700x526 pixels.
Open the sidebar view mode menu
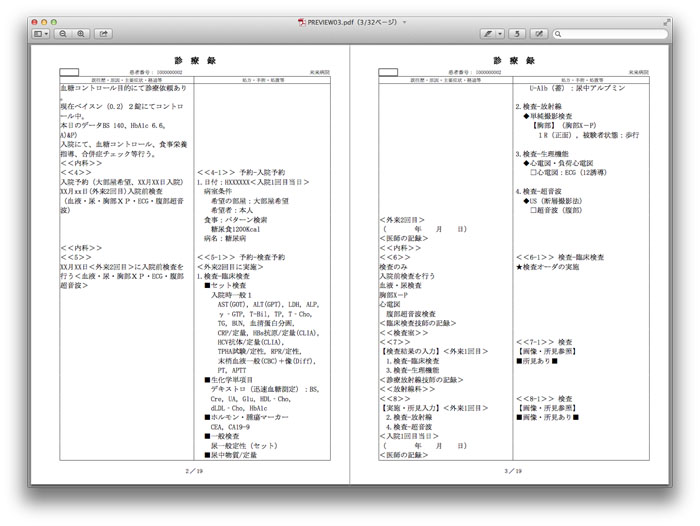point(41,34)
